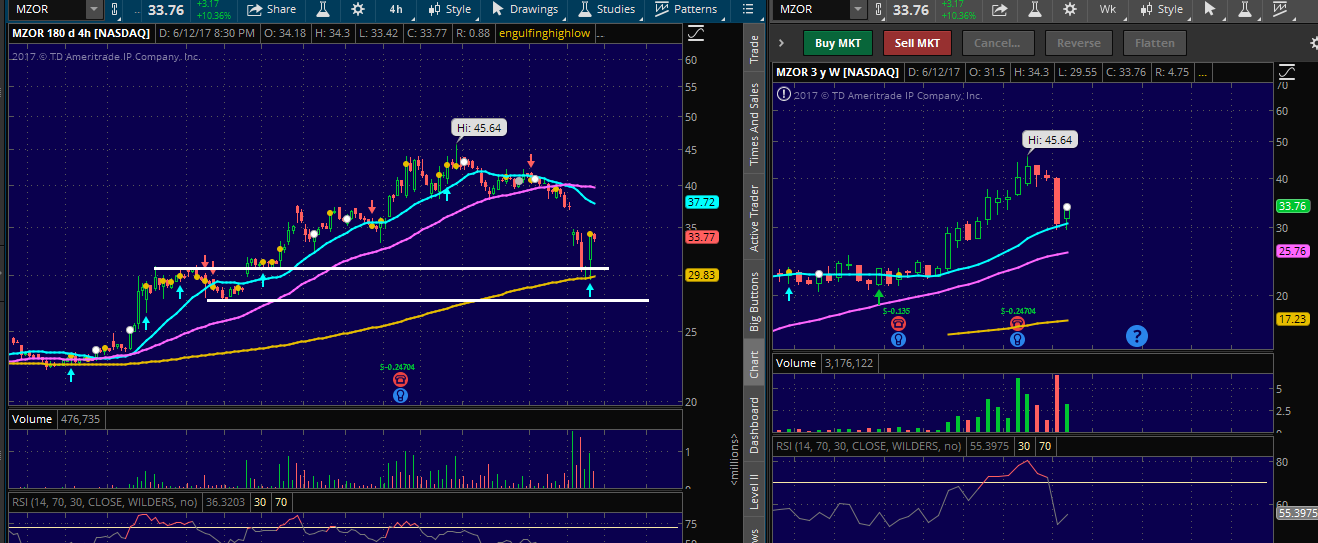Click left chart price scale icon
The width and height of the screenshot is (1318, 543).
[x=697, y=34]
